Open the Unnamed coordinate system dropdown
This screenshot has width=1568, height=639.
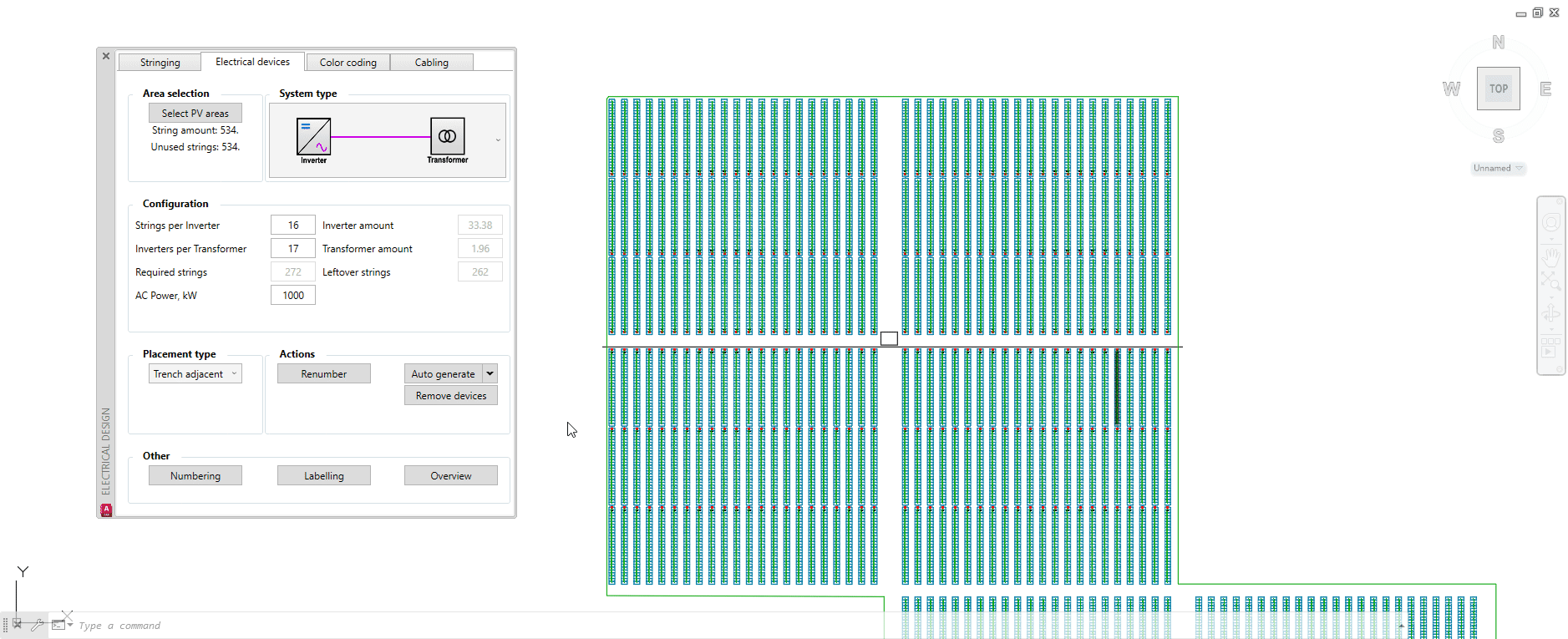(x=1498, y=169)
